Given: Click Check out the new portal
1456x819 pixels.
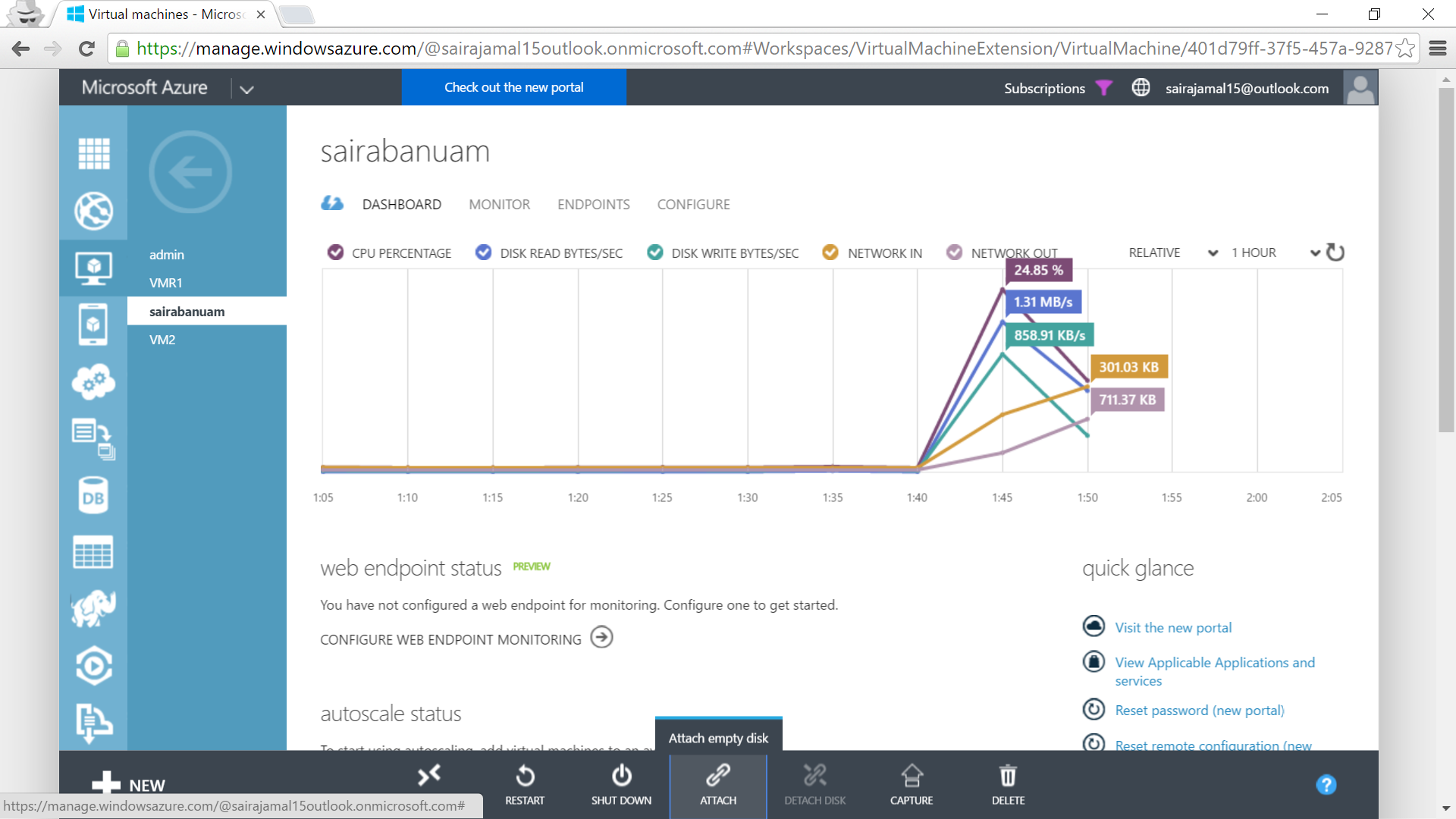Looking at the screenshot, I should pos(513,87).
